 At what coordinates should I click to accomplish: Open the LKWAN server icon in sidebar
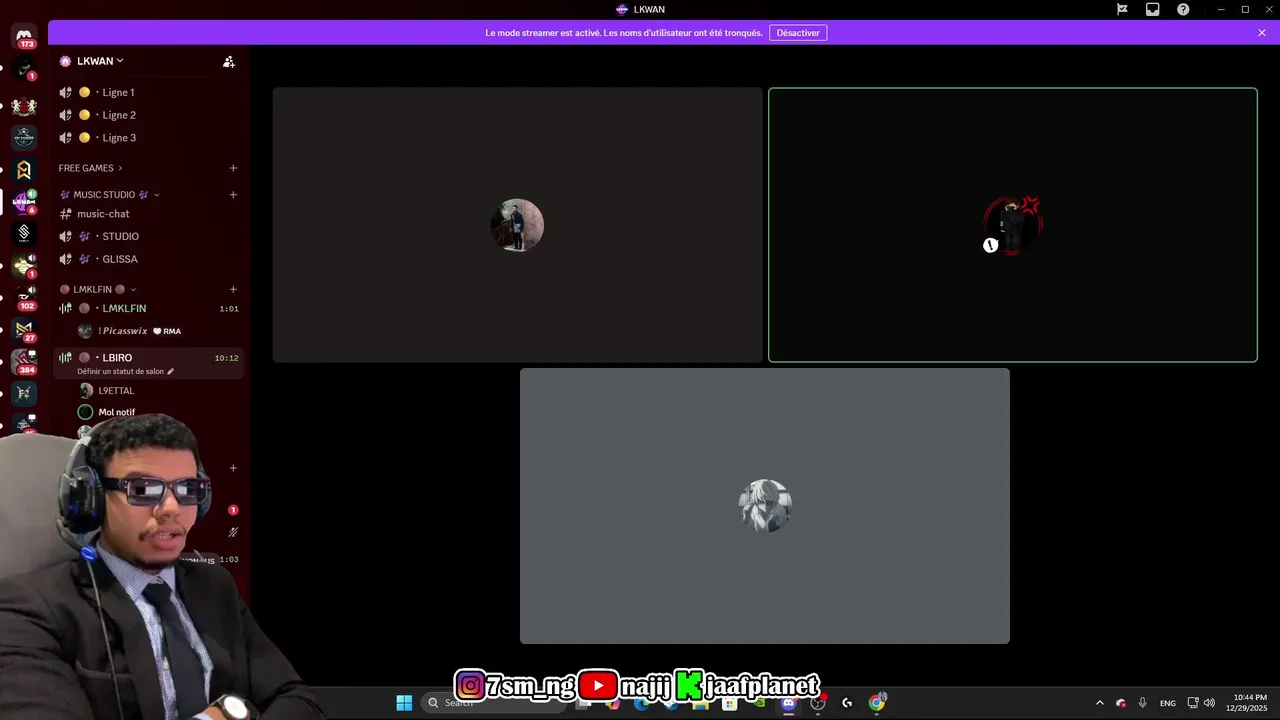click(x=24, y=201)
